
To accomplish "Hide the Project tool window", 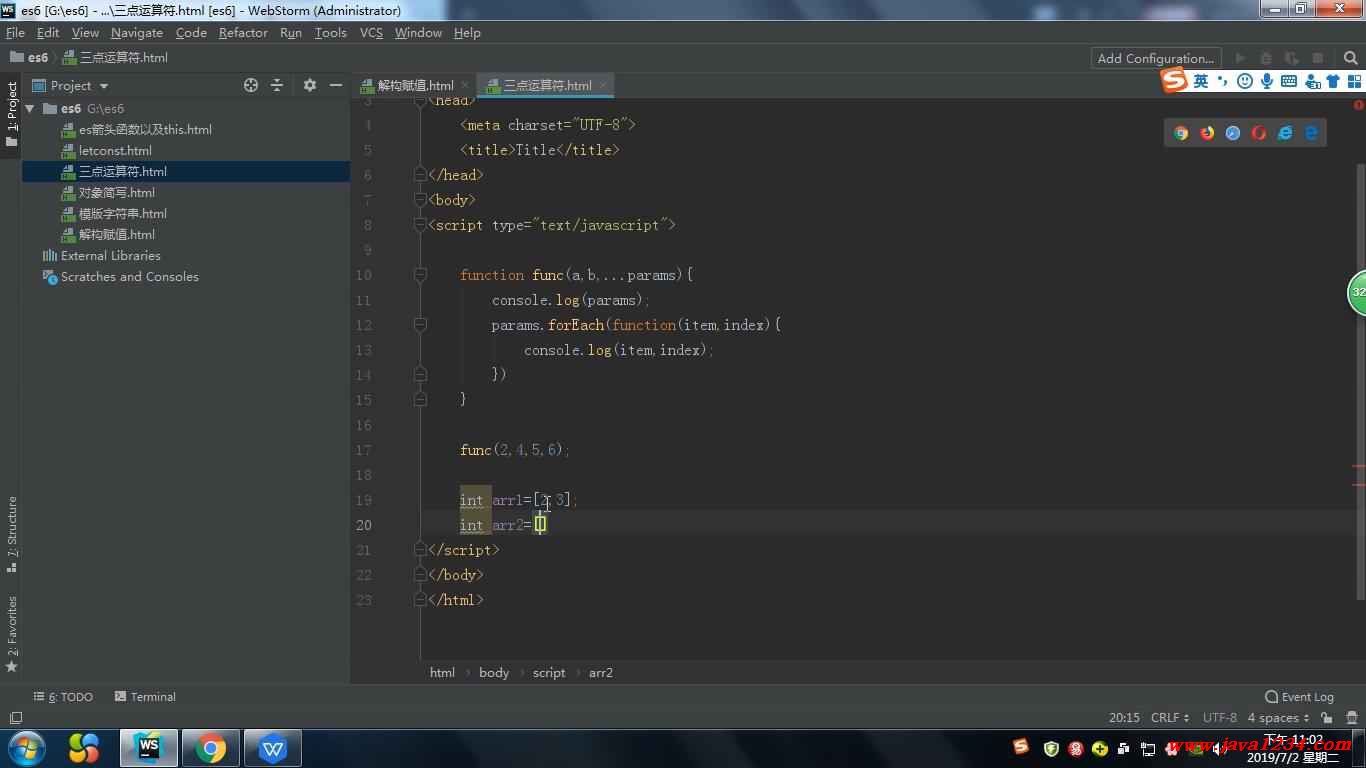I will coord(336,85).
